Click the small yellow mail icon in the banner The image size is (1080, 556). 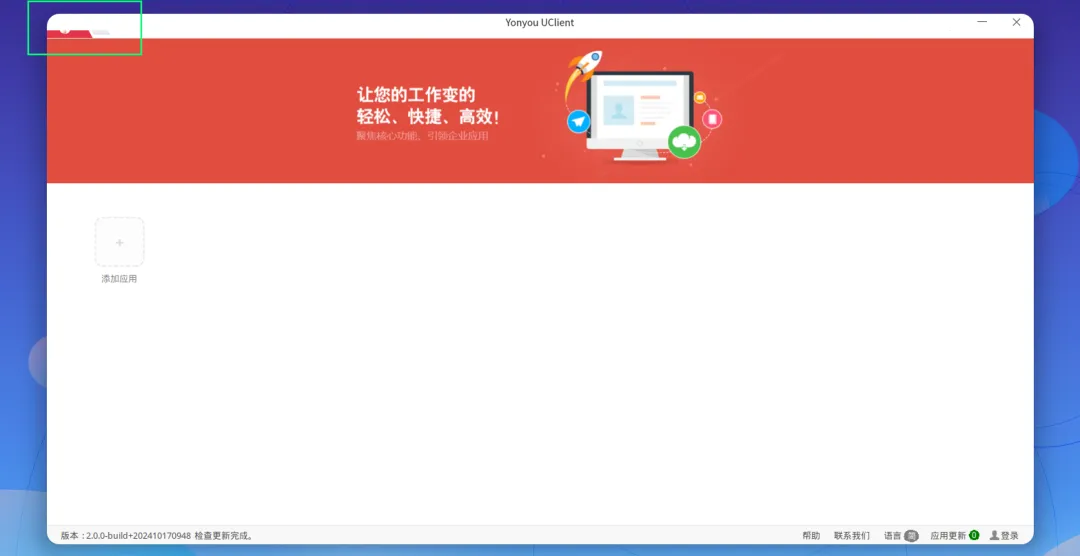[700, 98]
